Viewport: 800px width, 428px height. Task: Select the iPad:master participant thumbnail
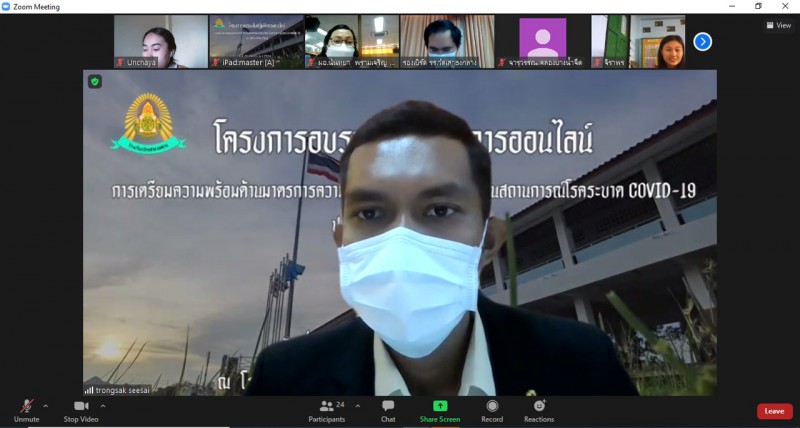[256, 41]
